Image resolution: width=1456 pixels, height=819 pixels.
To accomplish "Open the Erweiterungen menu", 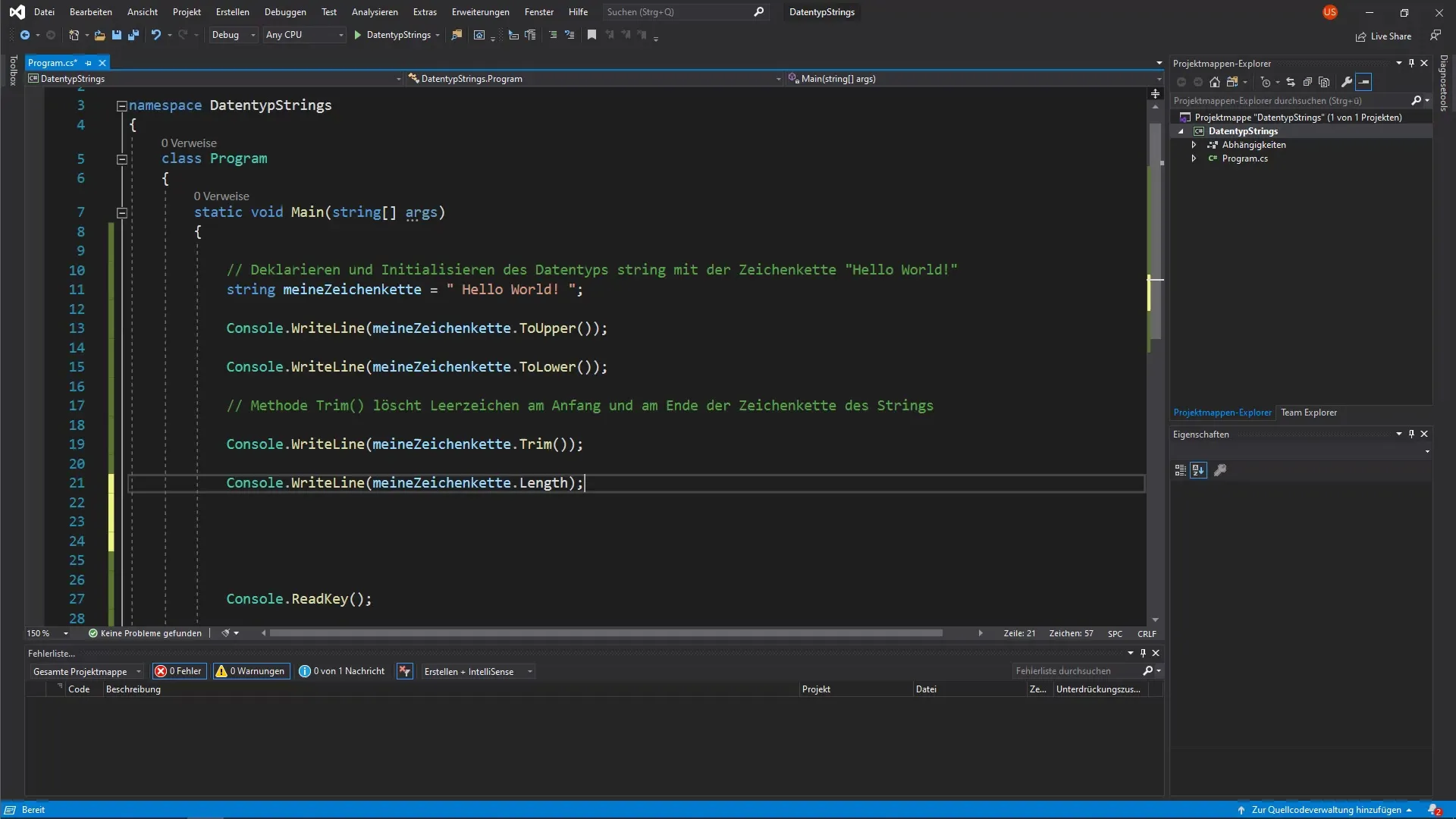I will (480, 12).
